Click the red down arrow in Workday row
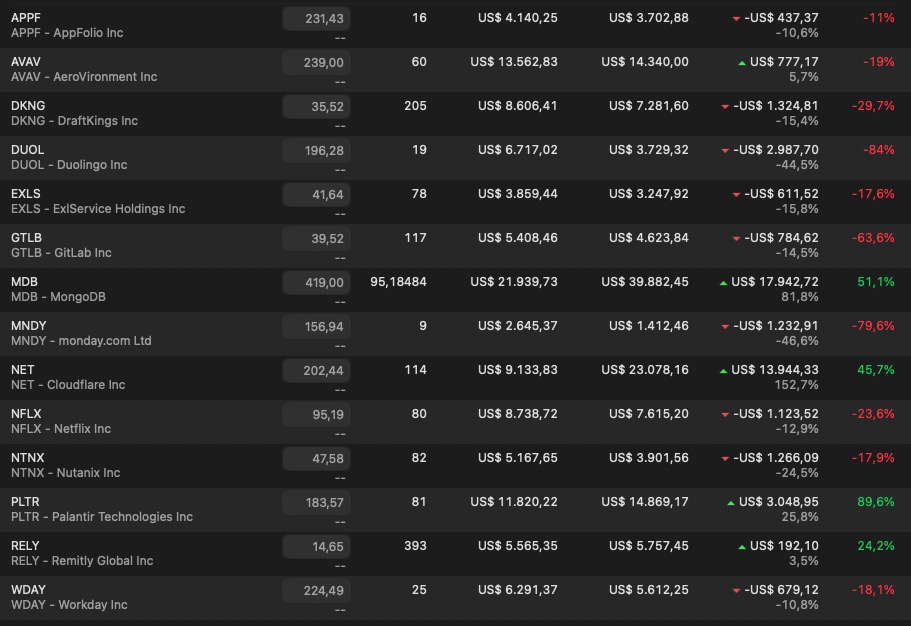Viewport: 911px width, 626px height. 737,591
